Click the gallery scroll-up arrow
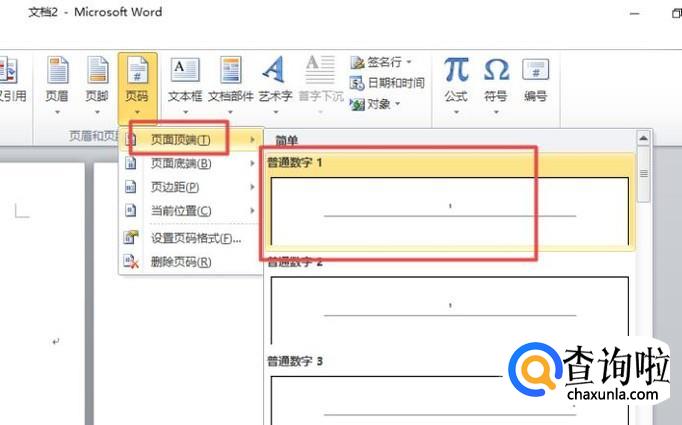Image resolution: width=682 pixels, height=425 pixels. 643,139
